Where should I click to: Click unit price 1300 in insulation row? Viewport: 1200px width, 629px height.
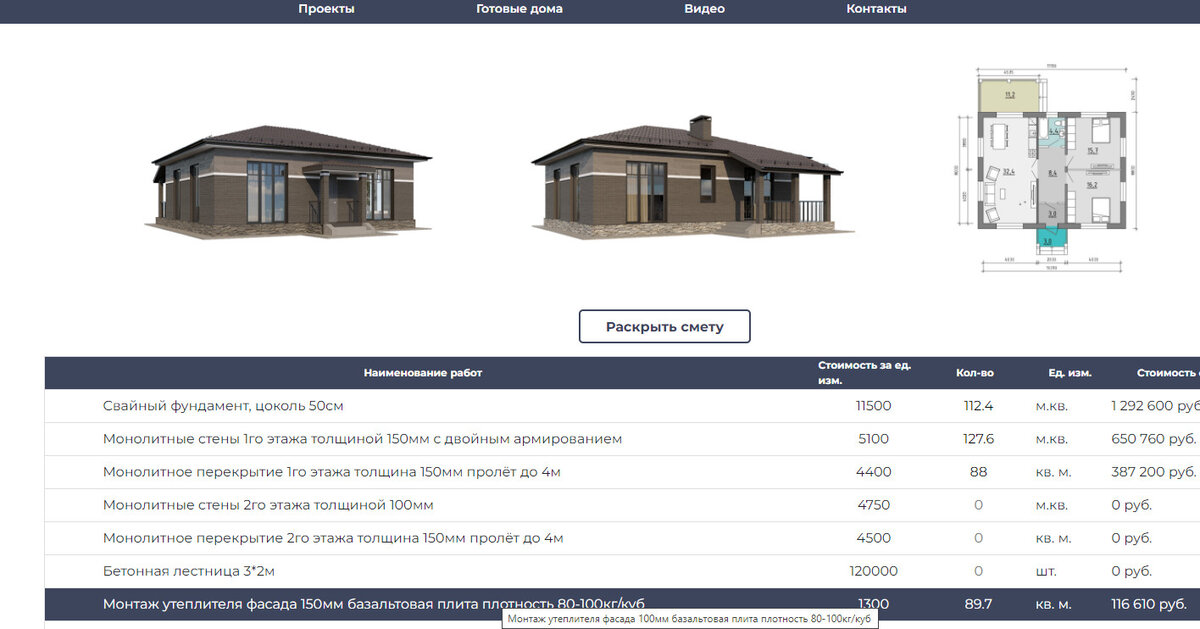[873, 604]
